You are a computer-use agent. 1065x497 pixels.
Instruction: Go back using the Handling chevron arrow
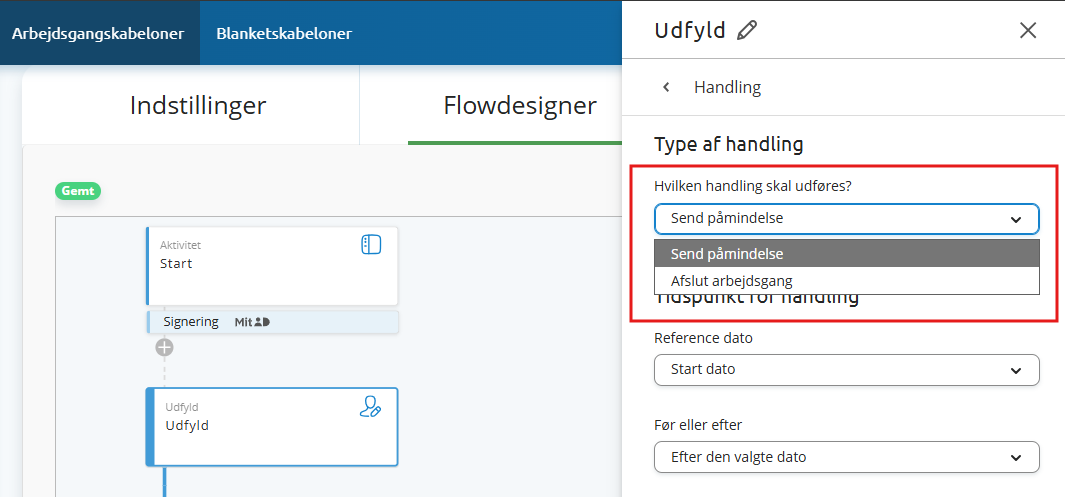[666, 87]
